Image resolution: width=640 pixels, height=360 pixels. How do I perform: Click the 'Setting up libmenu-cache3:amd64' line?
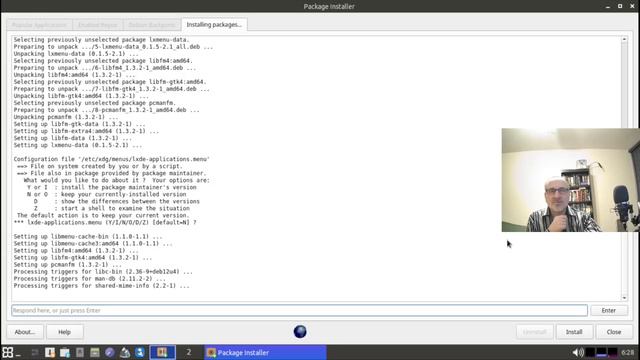click(x=93, y=243)
